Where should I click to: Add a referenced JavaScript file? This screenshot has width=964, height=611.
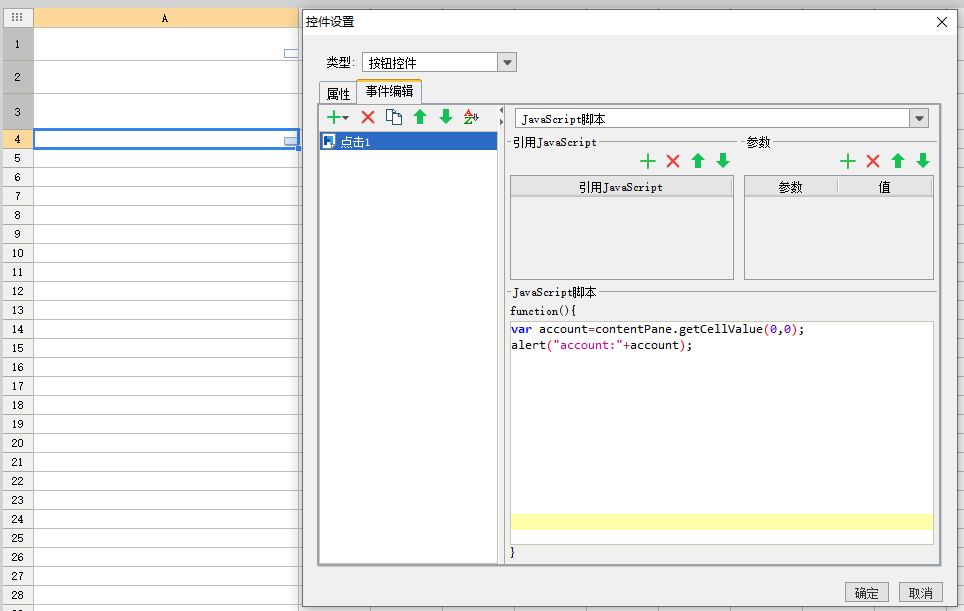pos(647,161)
